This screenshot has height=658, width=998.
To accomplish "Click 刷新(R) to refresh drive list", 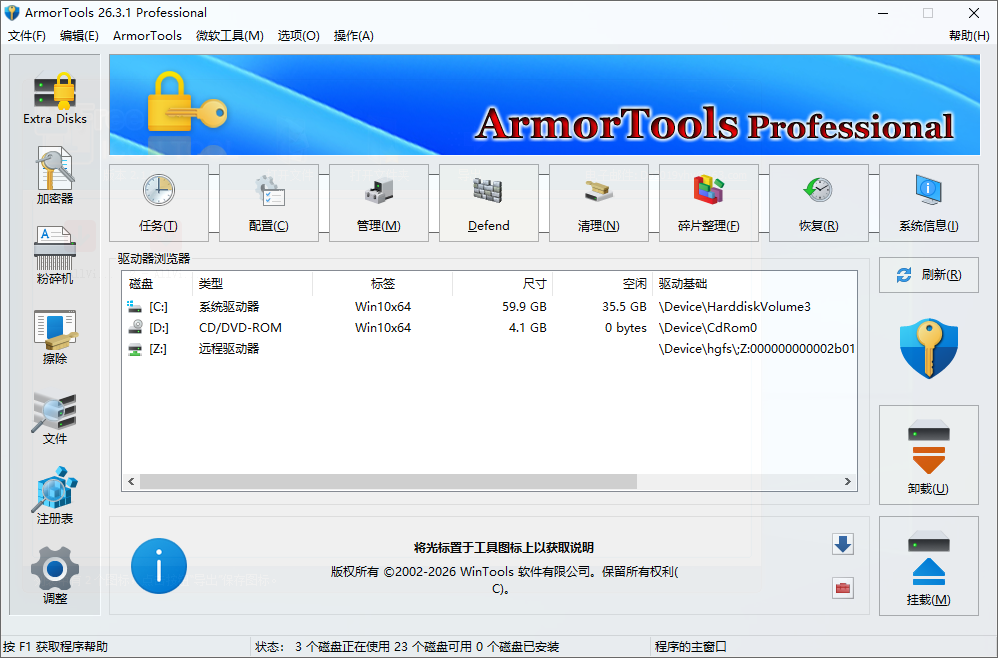I will (928, 274).
